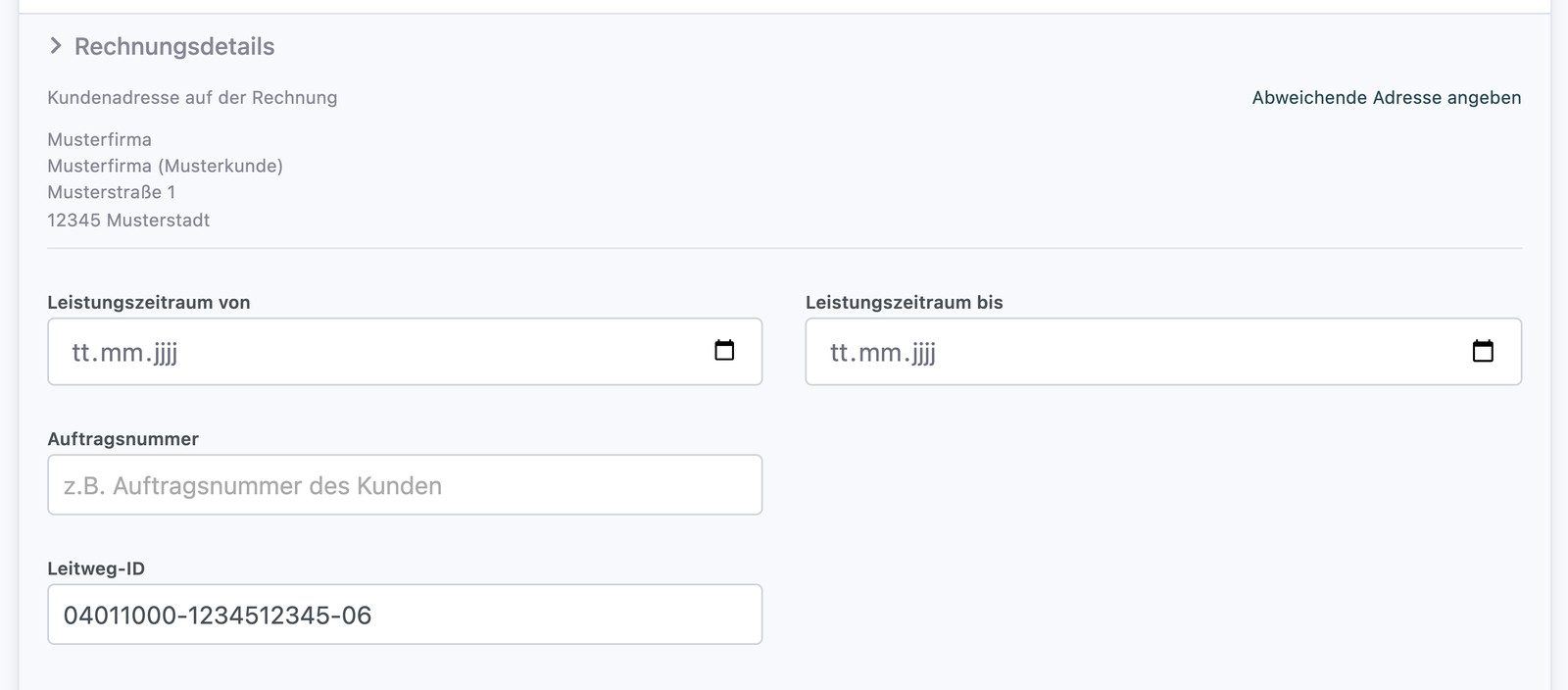Click the Musterstraße 1 address line
This screenshot has height=690, width=1568.
click(112, 192)
